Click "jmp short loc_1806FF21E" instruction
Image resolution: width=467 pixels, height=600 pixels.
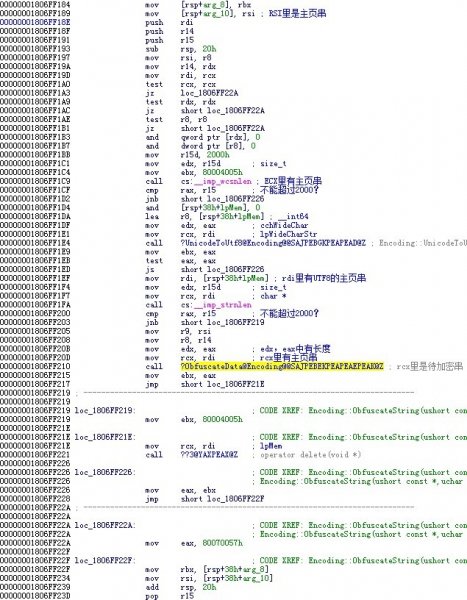tap(204, 384)
